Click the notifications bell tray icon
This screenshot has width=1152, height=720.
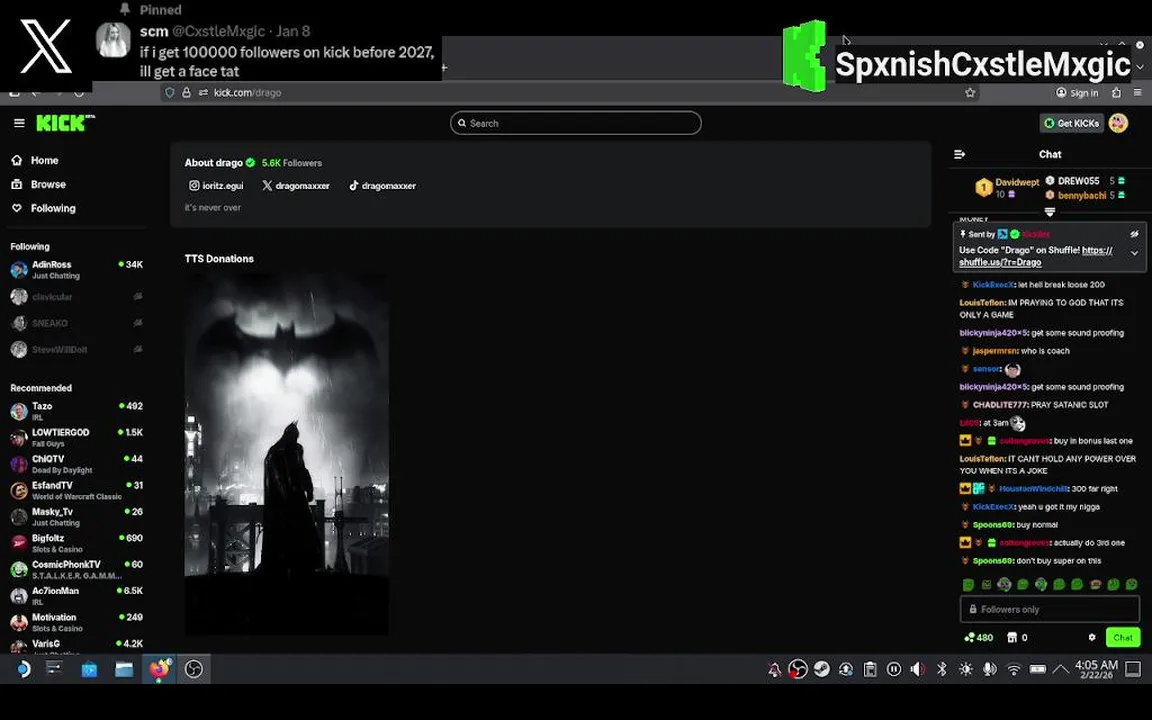pyautogui.click(x=774, y=669)
